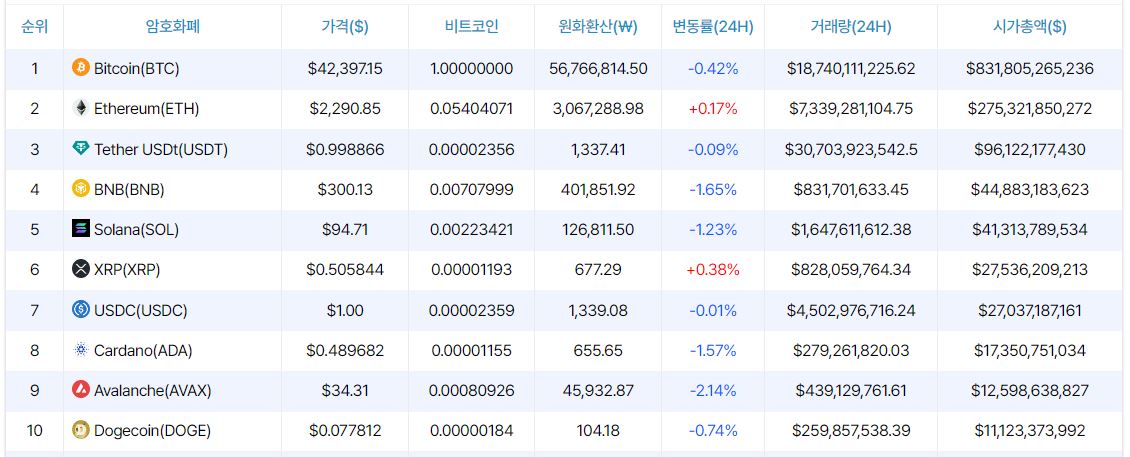Viewport: 1130px width, 457px height.
Task: Click Cardano bitcoin ratio 0.00001155
Action: pyautogui.click(x=471, y=351)
